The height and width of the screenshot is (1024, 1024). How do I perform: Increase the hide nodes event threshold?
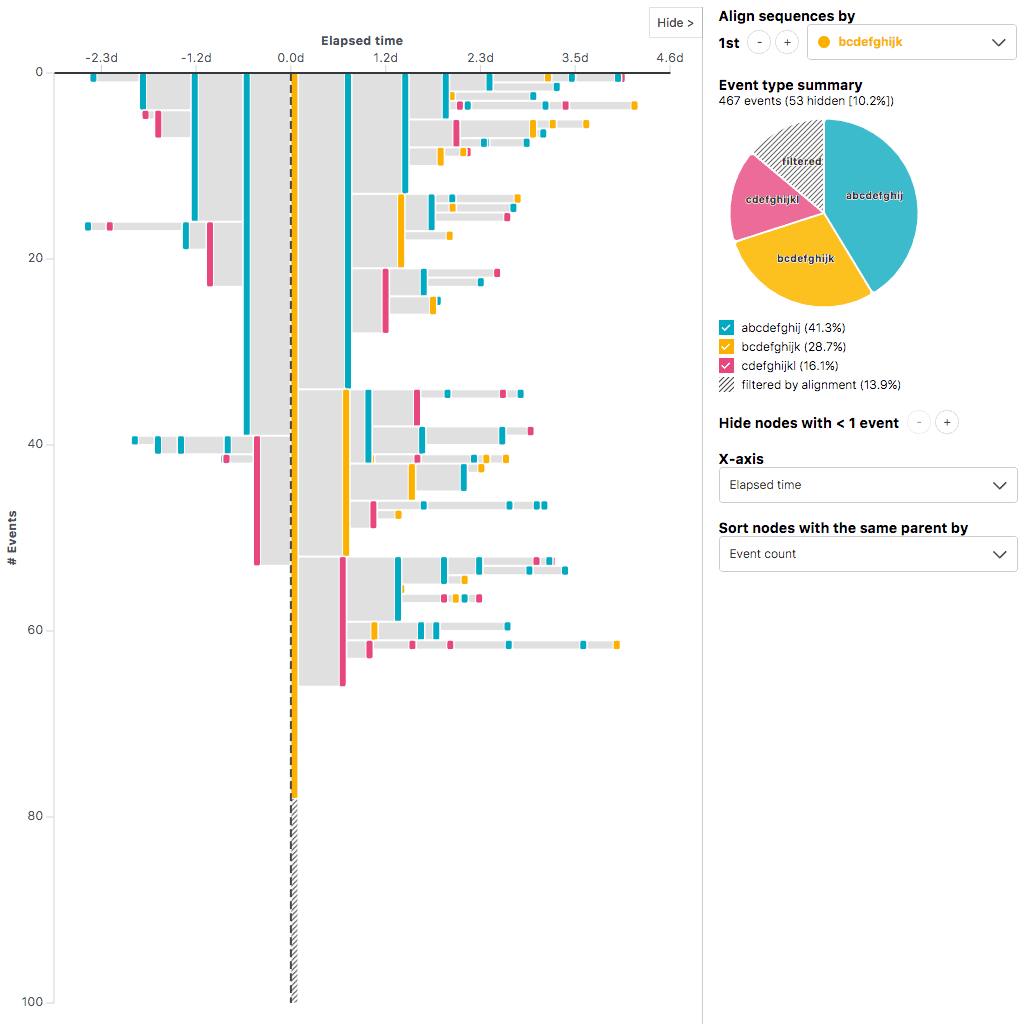[947, 422]
